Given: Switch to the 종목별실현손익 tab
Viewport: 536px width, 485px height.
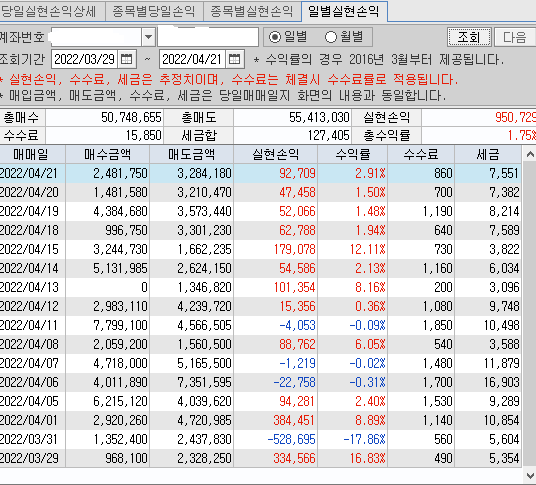Looking at the screenshot, I should pyautogui.click(x=252, y=11).
